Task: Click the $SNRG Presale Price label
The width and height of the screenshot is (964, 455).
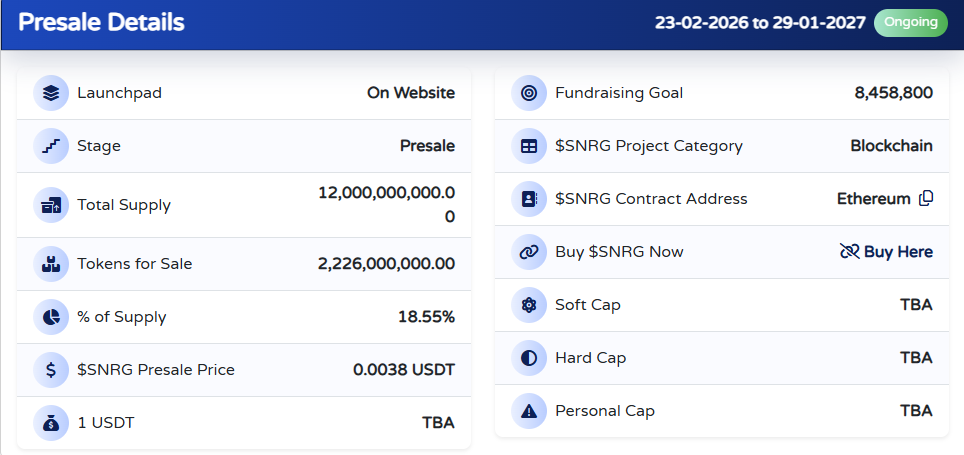Action: (156, 370)
